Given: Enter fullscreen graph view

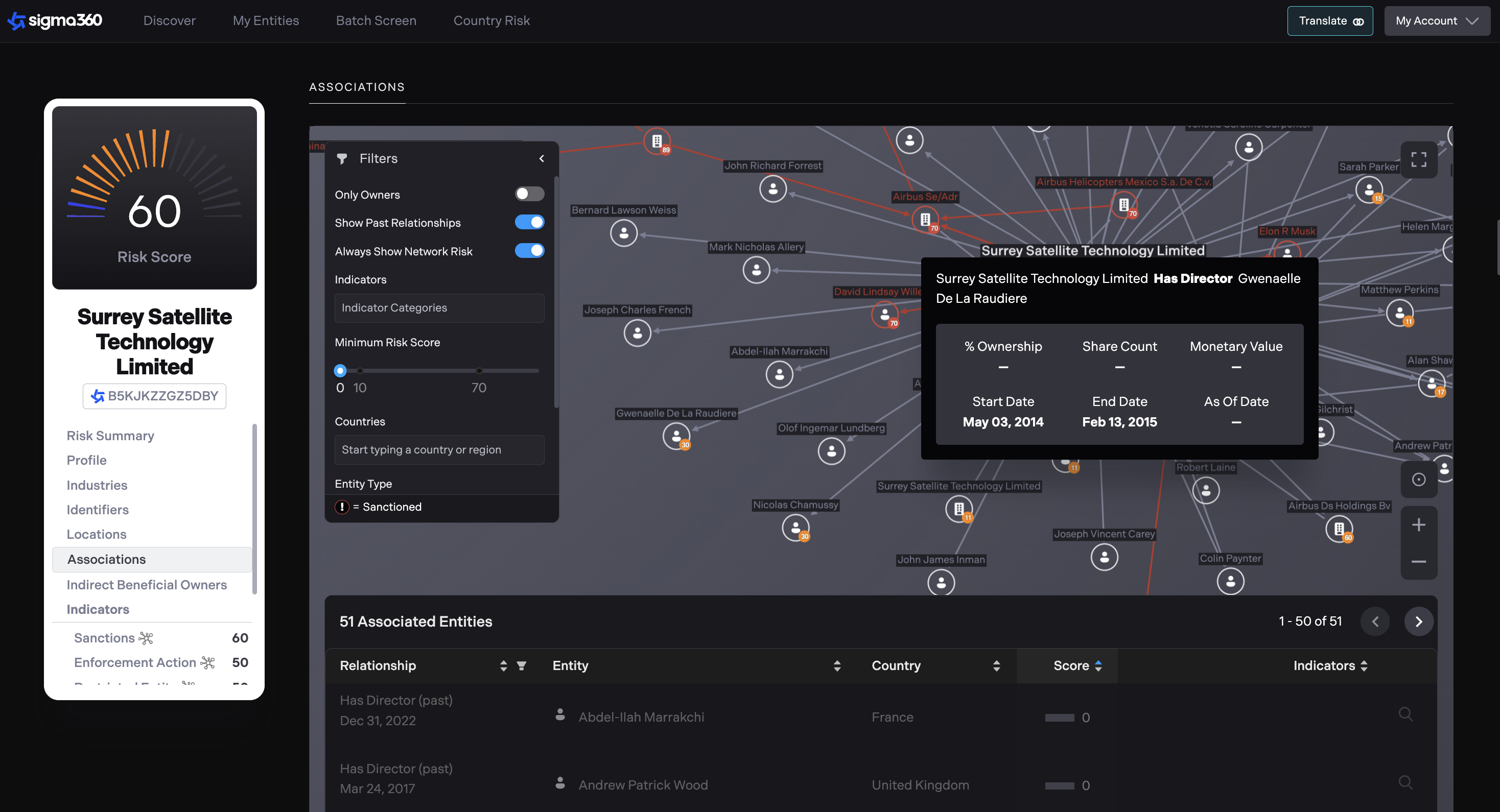Looking at the screenshot, I should point(1418,159).
